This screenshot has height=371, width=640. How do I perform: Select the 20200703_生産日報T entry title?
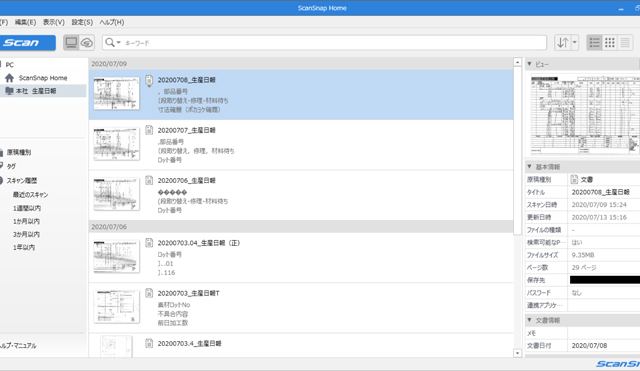[x=189, y=293]
